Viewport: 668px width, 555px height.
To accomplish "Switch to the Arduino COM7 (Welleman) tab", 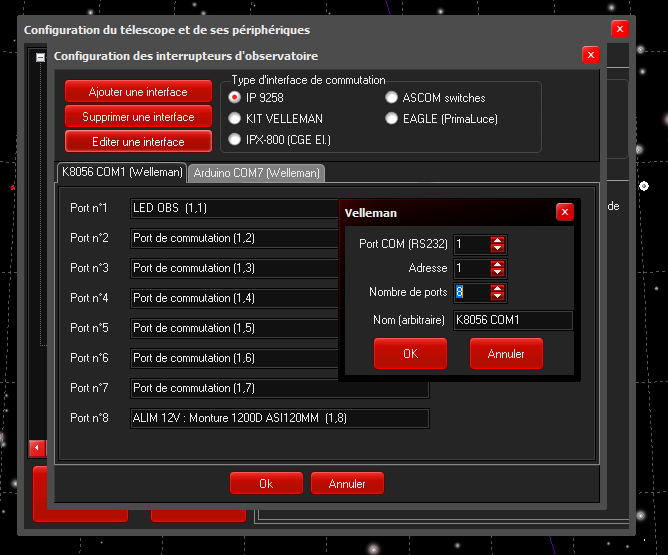I will coord(256,173).
